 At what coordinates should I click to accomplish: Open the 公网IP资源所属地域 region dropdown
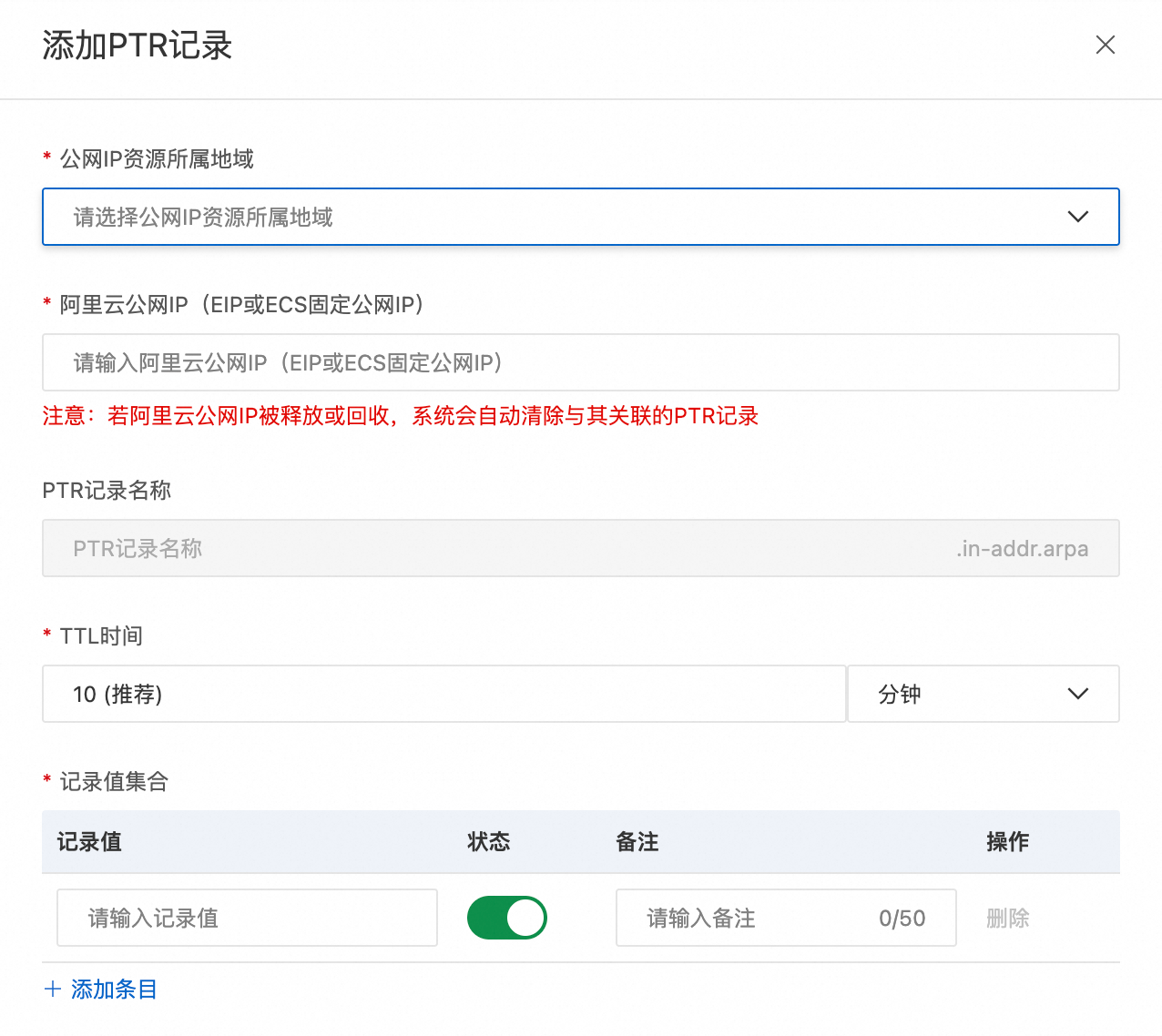point(581,217)
